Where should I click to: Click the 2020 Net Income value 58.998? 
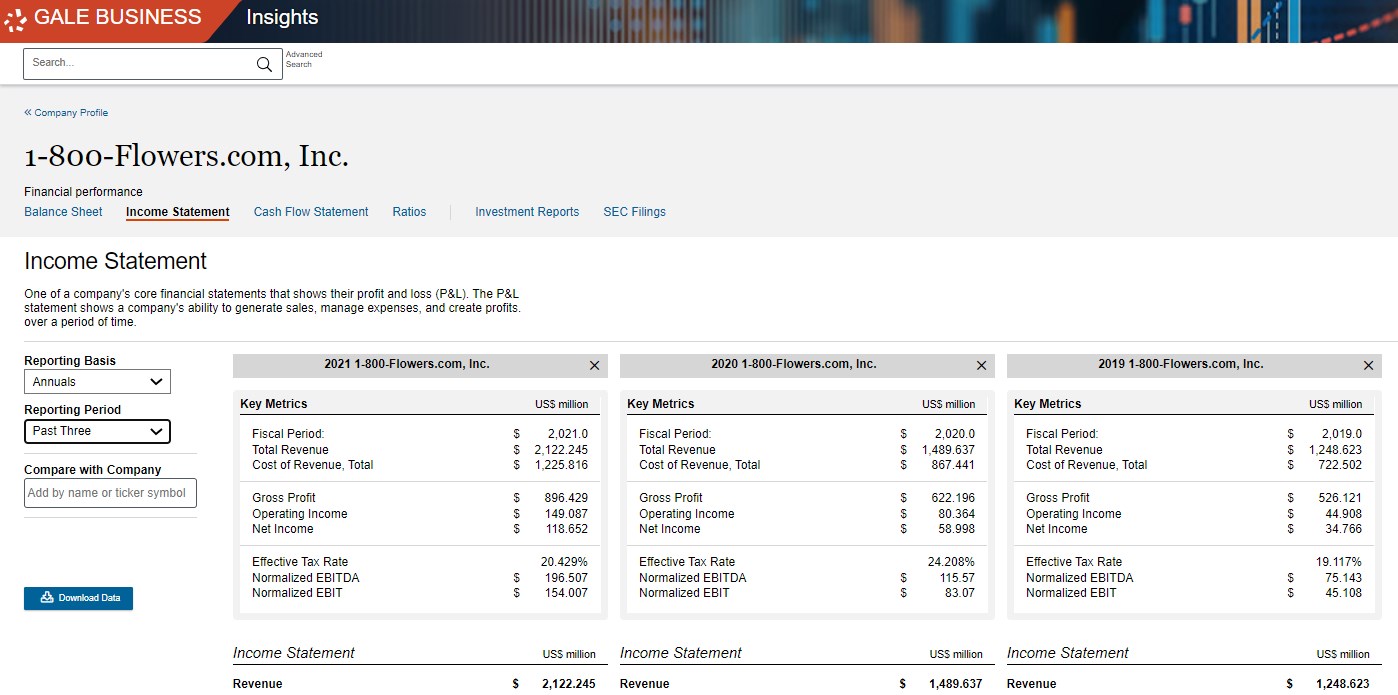point(957,529)
